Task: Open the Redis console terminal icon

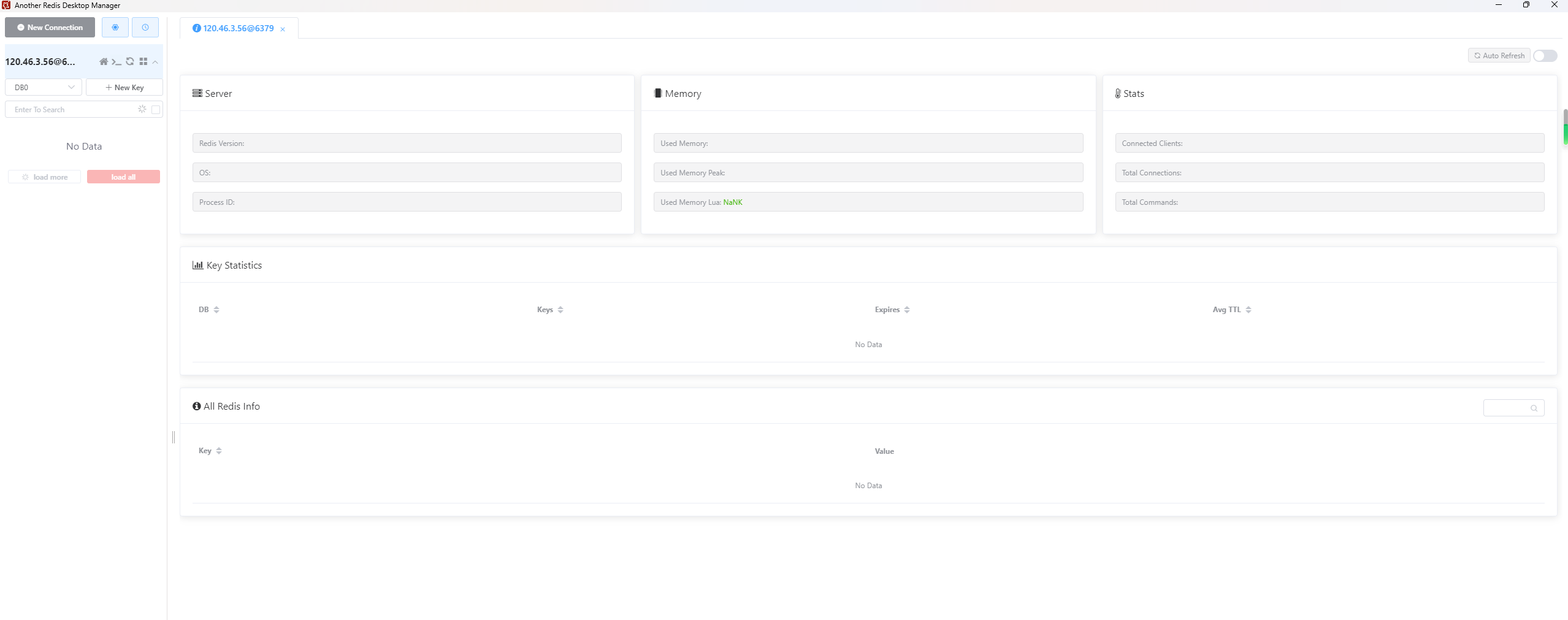Action: click(x=117, y=61)
